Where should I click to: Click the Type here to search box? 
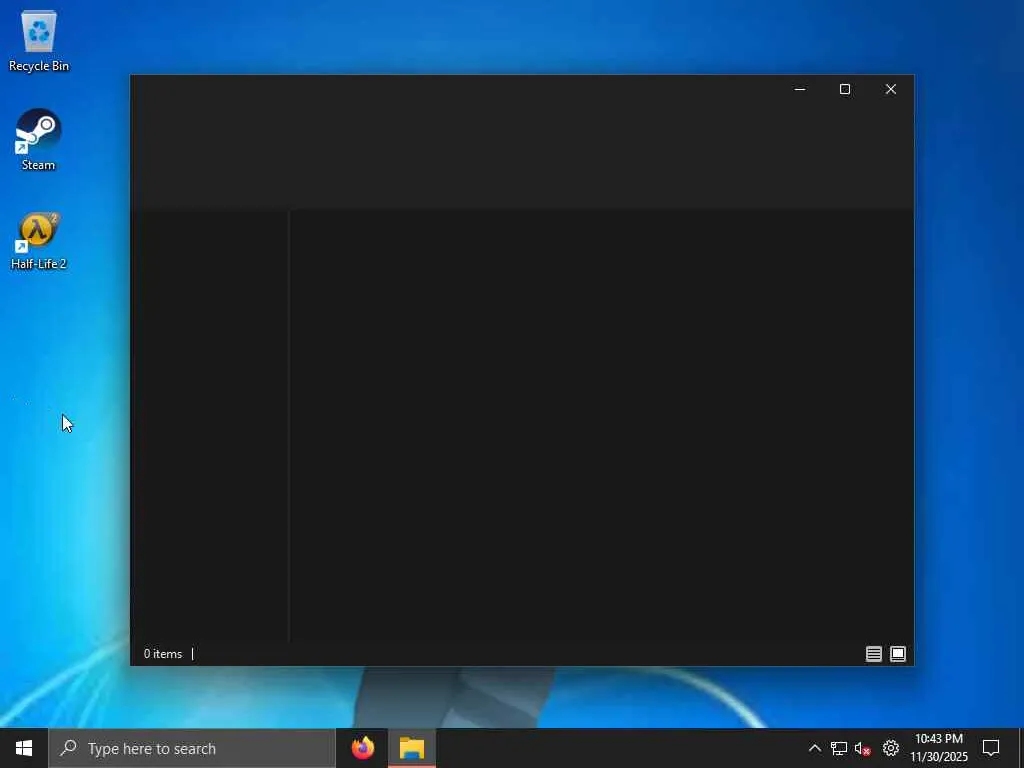tap(192, 748)
